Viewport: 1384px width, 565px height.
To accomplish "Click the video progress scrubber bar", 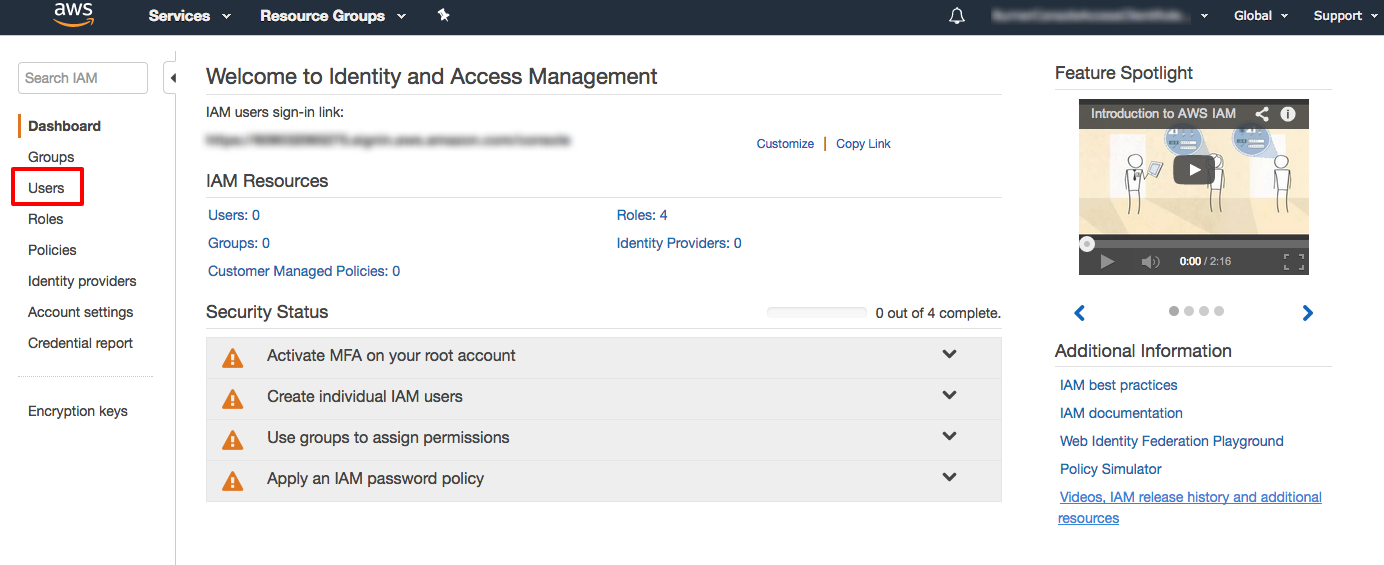I will (1193, 243).
